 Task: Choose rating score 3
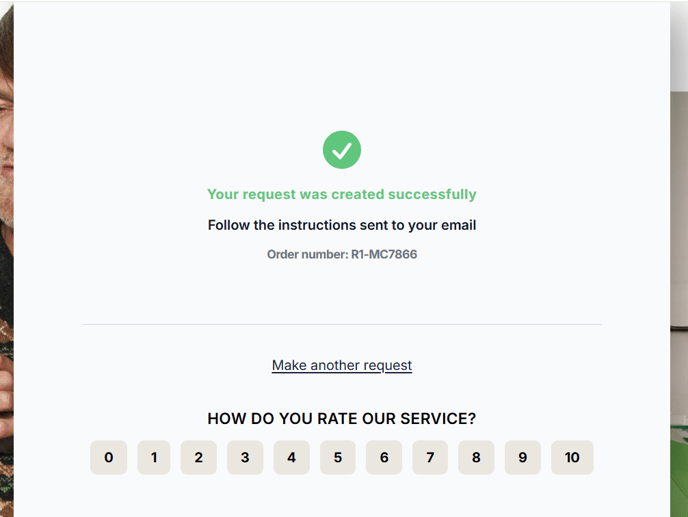[x=245, y=457]
